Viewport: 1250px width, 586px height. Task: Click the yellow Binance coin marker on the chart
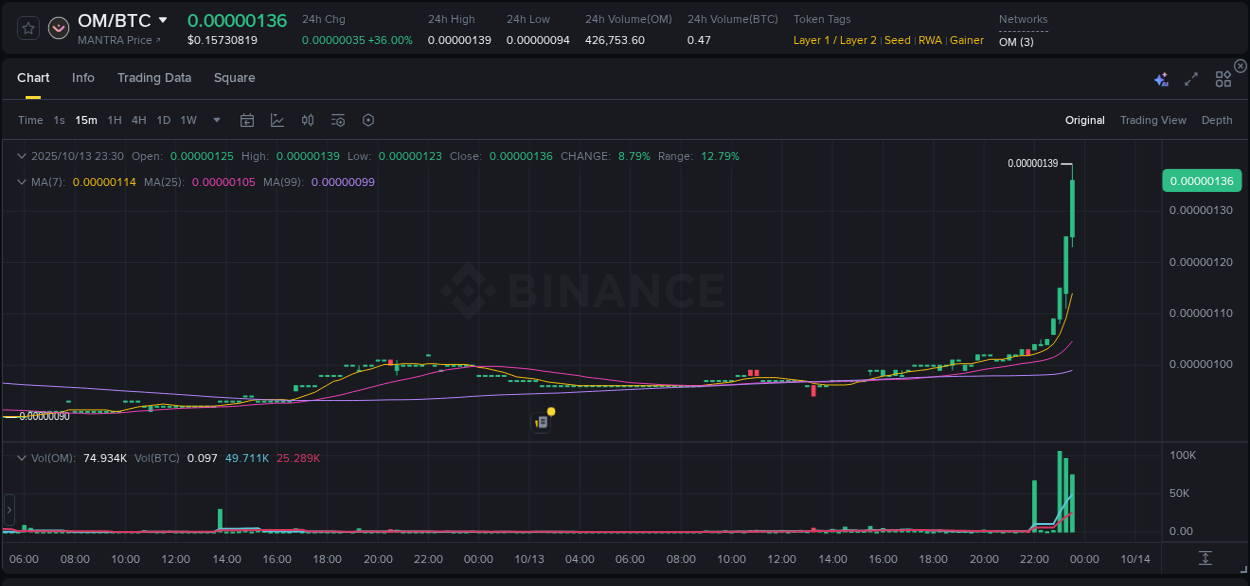(550, 412)
